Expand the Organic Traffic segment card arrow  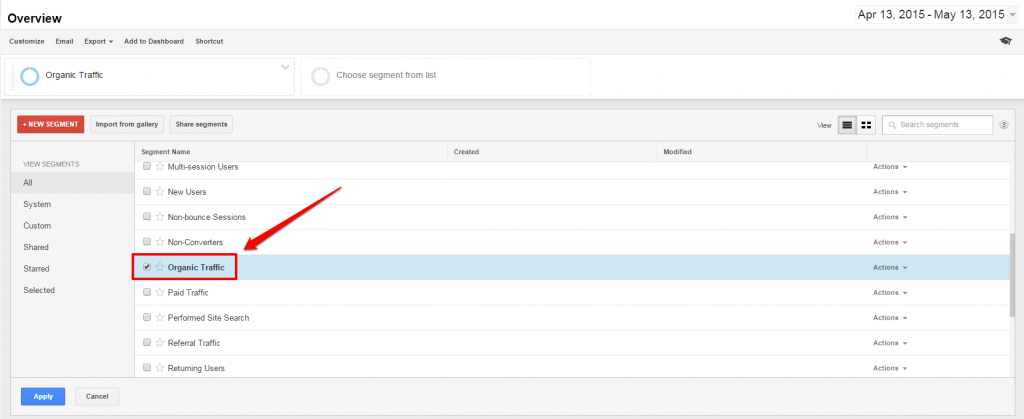point(285,67)
